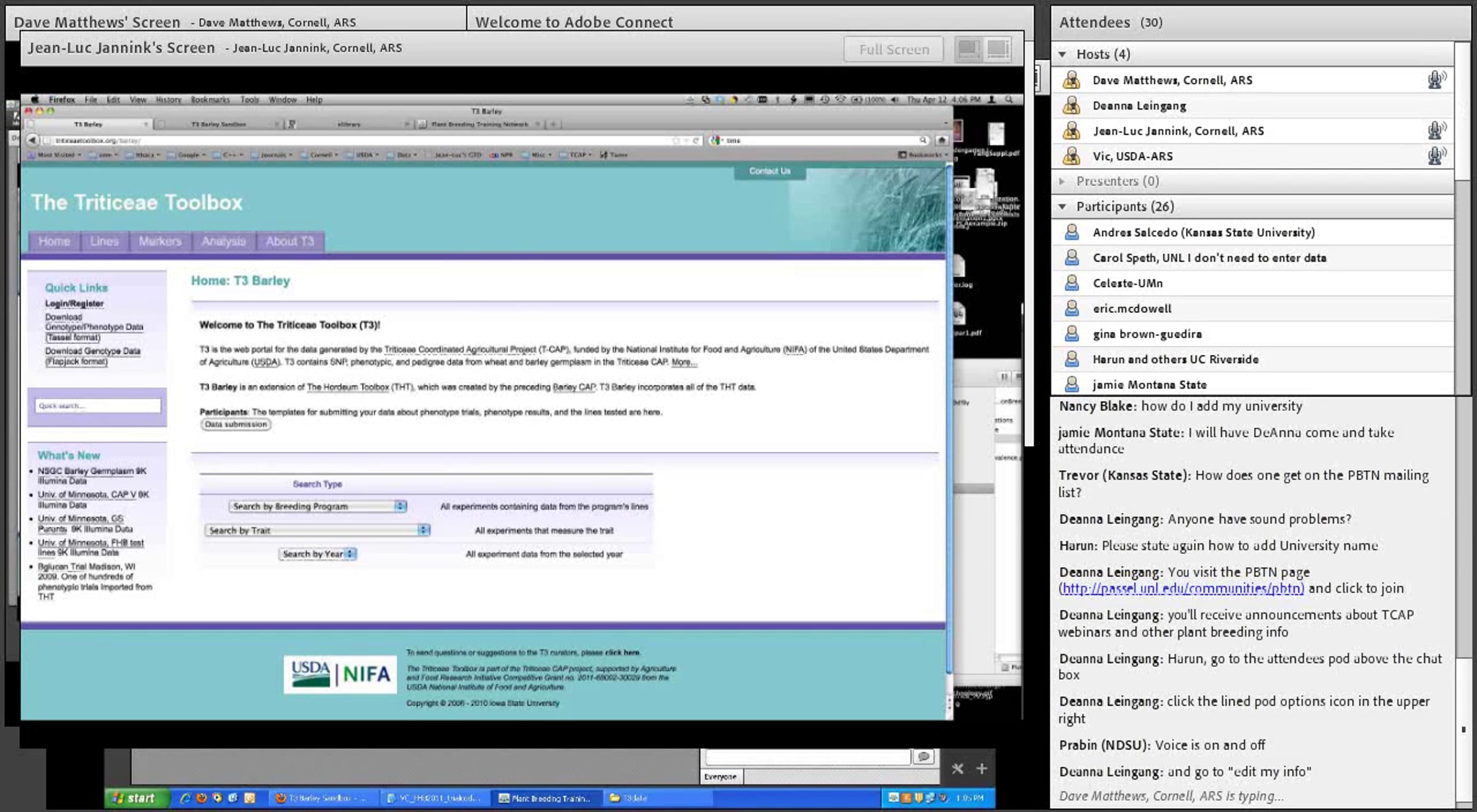Screen dimensions: 1477x812
Task: Open The Hordeum Toolbox link
Action: click(348, 387)
